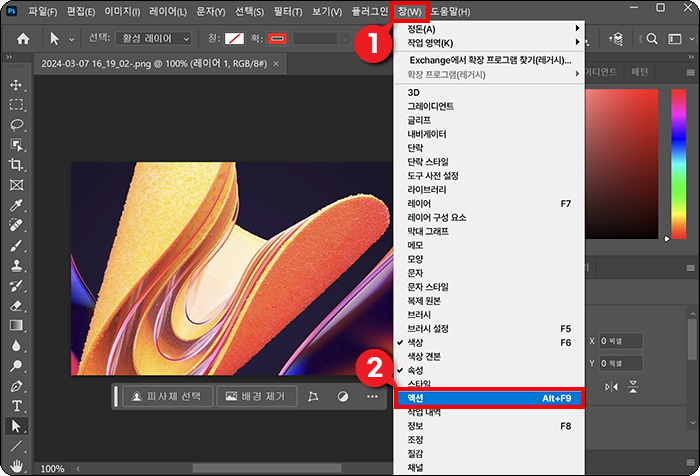Select the Path Selection tool
This screenshot has height=476, width=700.
tap(17, 426)
